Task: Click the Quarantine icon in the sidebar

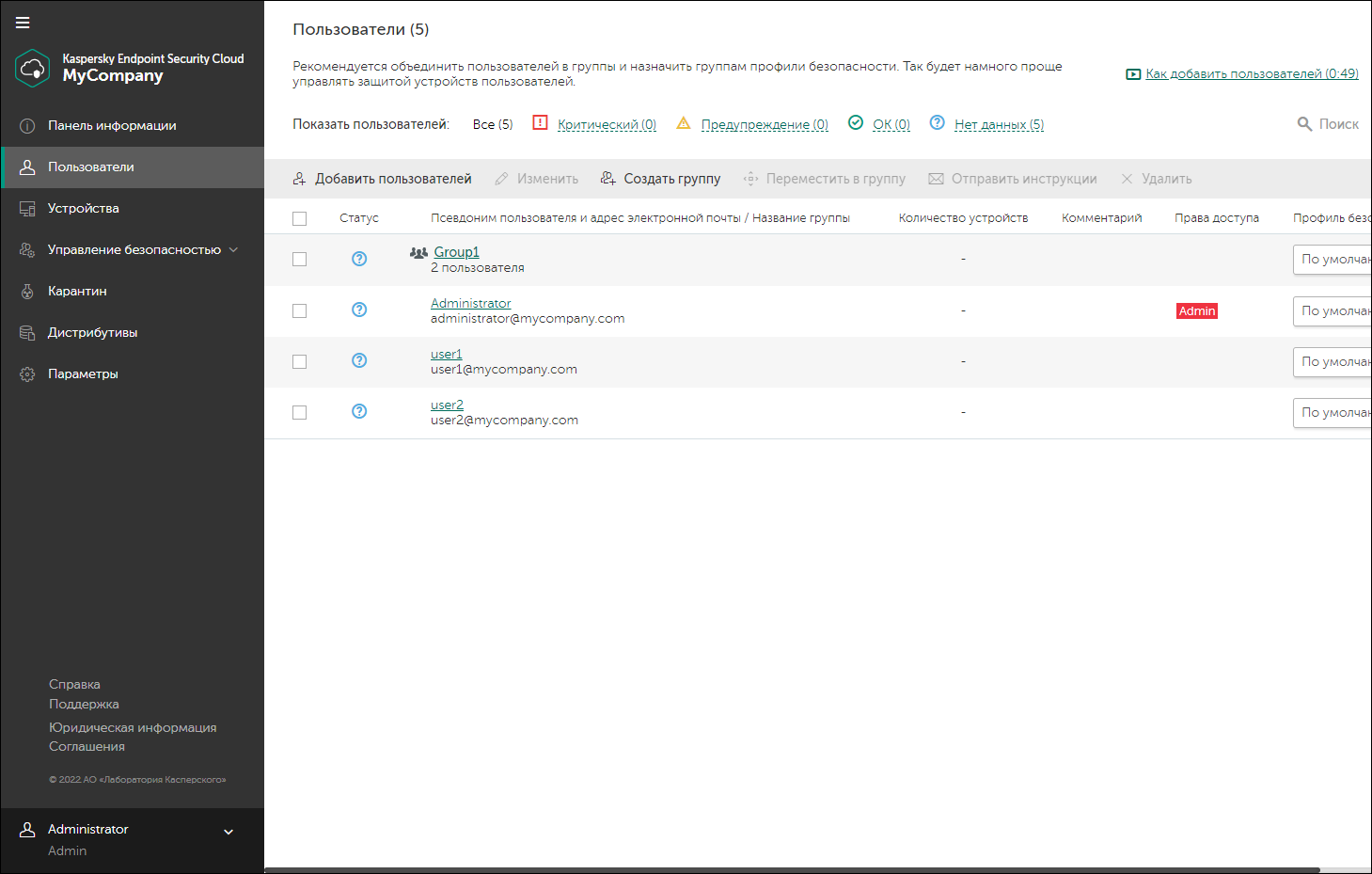Action: 27,292
